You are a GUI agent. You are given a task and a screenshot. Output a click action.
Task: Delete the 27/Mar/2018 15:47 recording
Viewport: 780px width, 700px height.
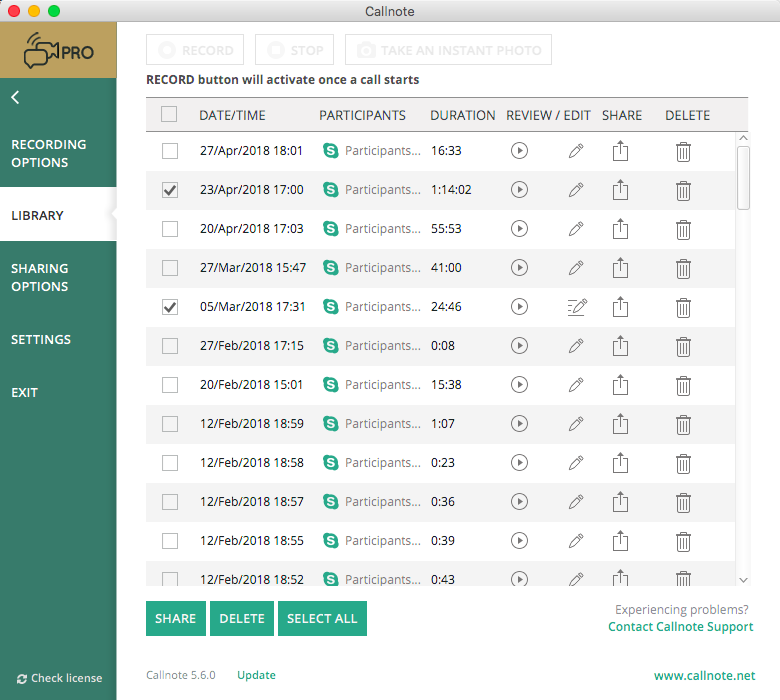tap(683, 269)
